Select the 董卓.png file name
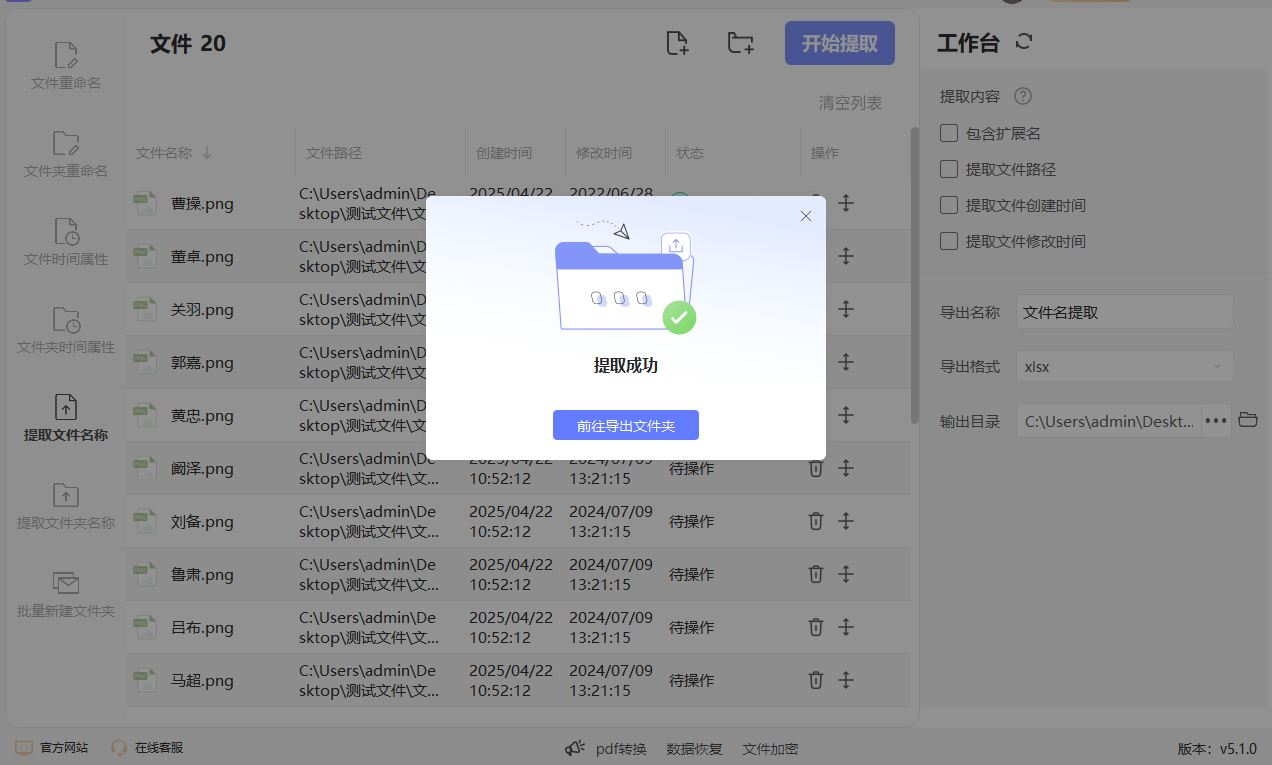Image resolution: width=1272 pixels, height=765 pixels. [x=202, y=257]
